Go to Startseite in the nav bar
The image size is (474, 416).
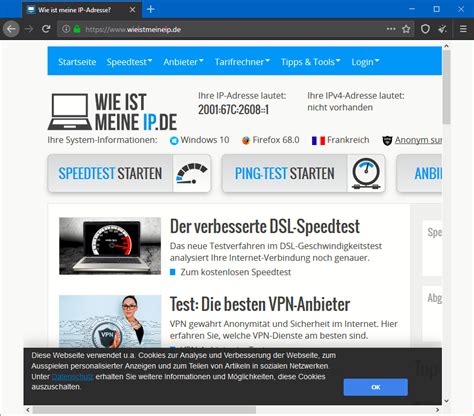click(77, 62)
